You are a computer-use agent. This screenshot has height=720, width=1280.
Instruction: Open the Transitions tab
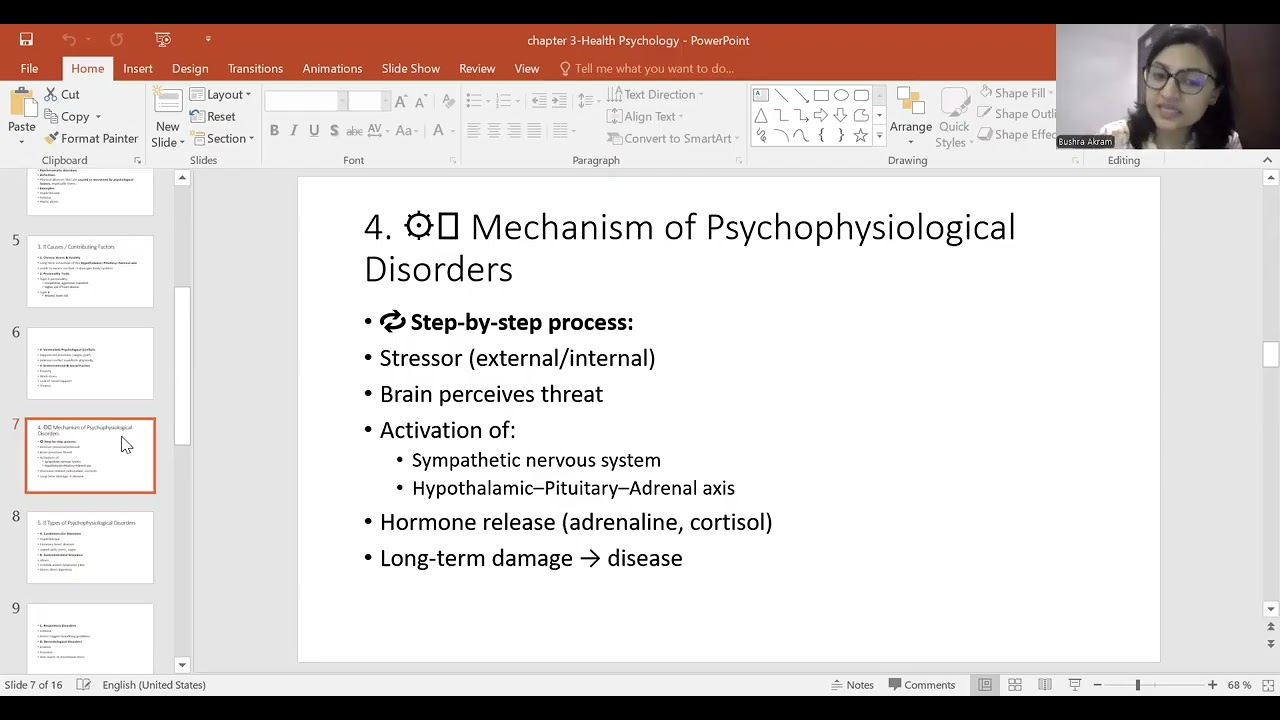click(255, 68)
